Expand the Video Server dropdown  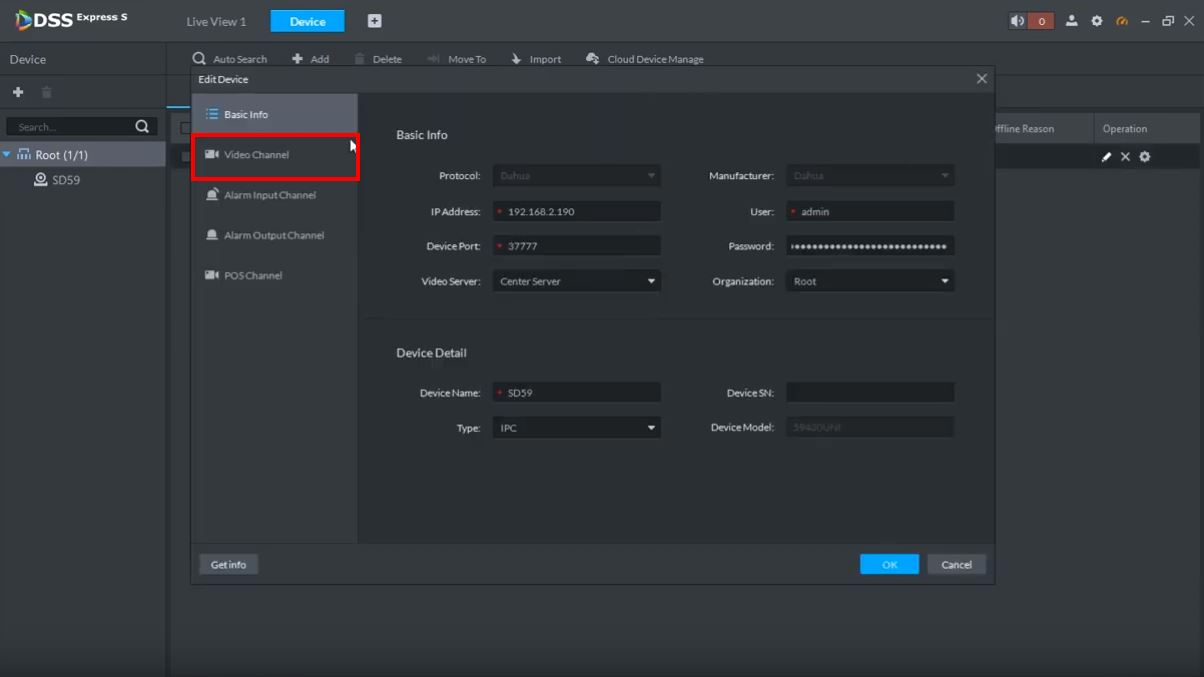coord(576,281)
